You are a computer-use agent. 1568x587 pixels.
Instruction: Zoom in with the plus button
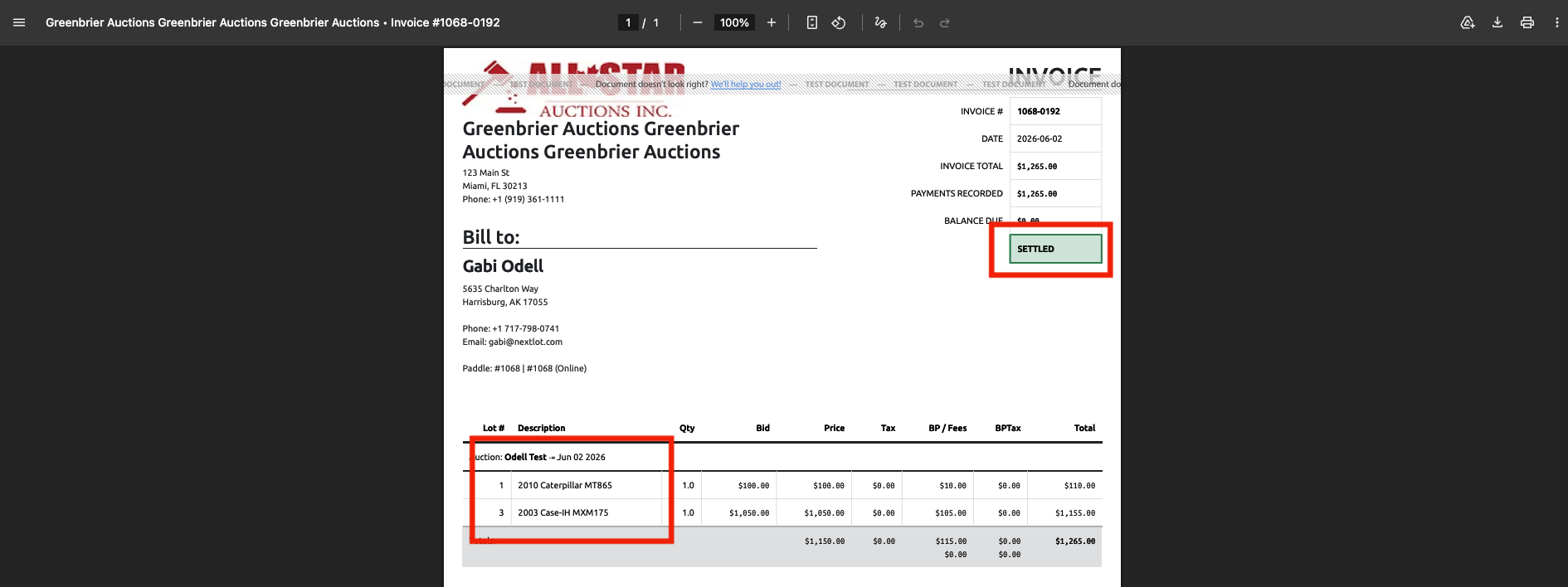772,22
